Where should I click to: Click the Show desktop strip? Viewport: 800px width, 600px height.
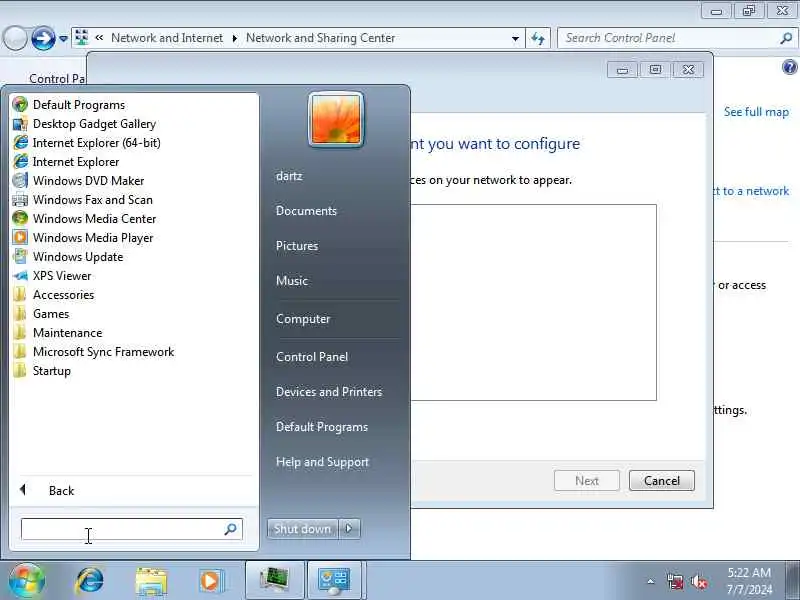793,581
